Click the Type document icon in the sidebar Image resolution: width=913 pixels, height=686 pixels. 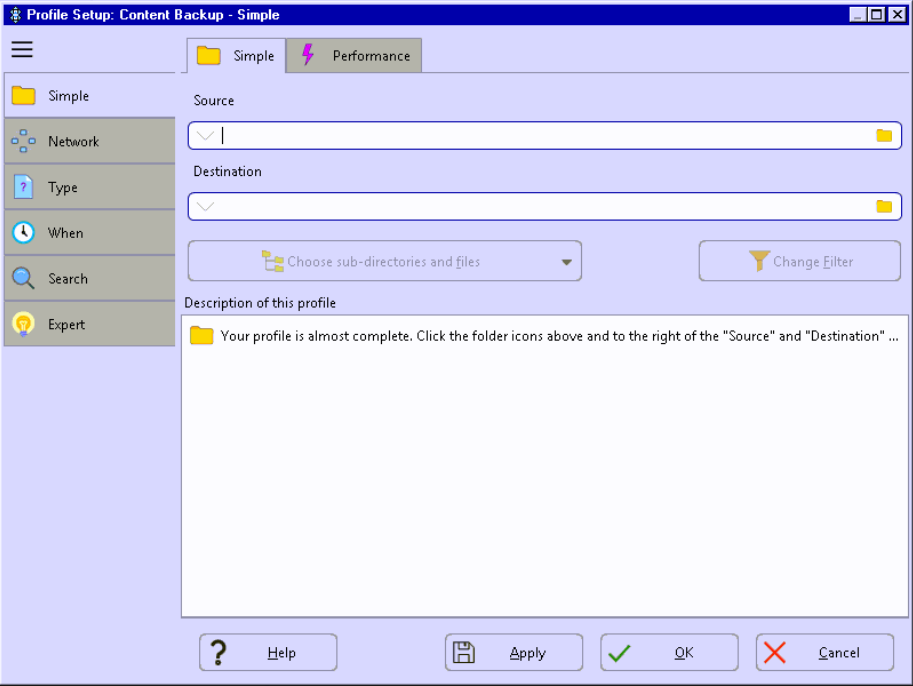[x=23, y=186]
